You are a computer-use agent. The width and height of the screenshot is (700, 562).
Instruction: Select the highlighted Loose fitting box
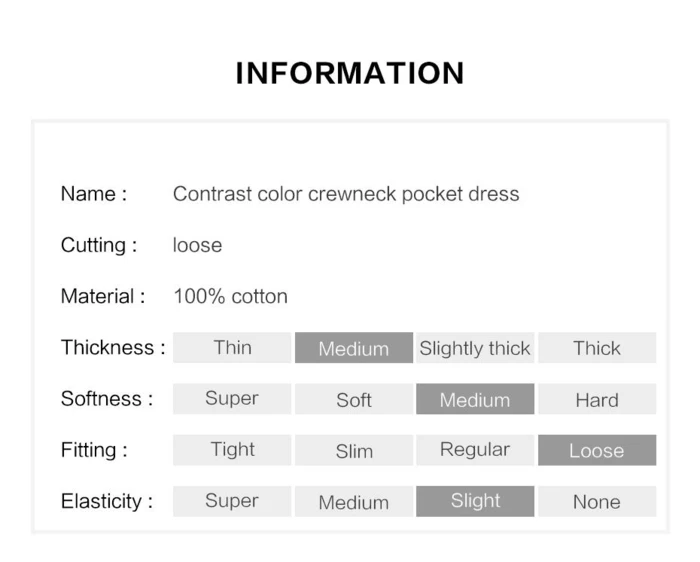[597, 450]
